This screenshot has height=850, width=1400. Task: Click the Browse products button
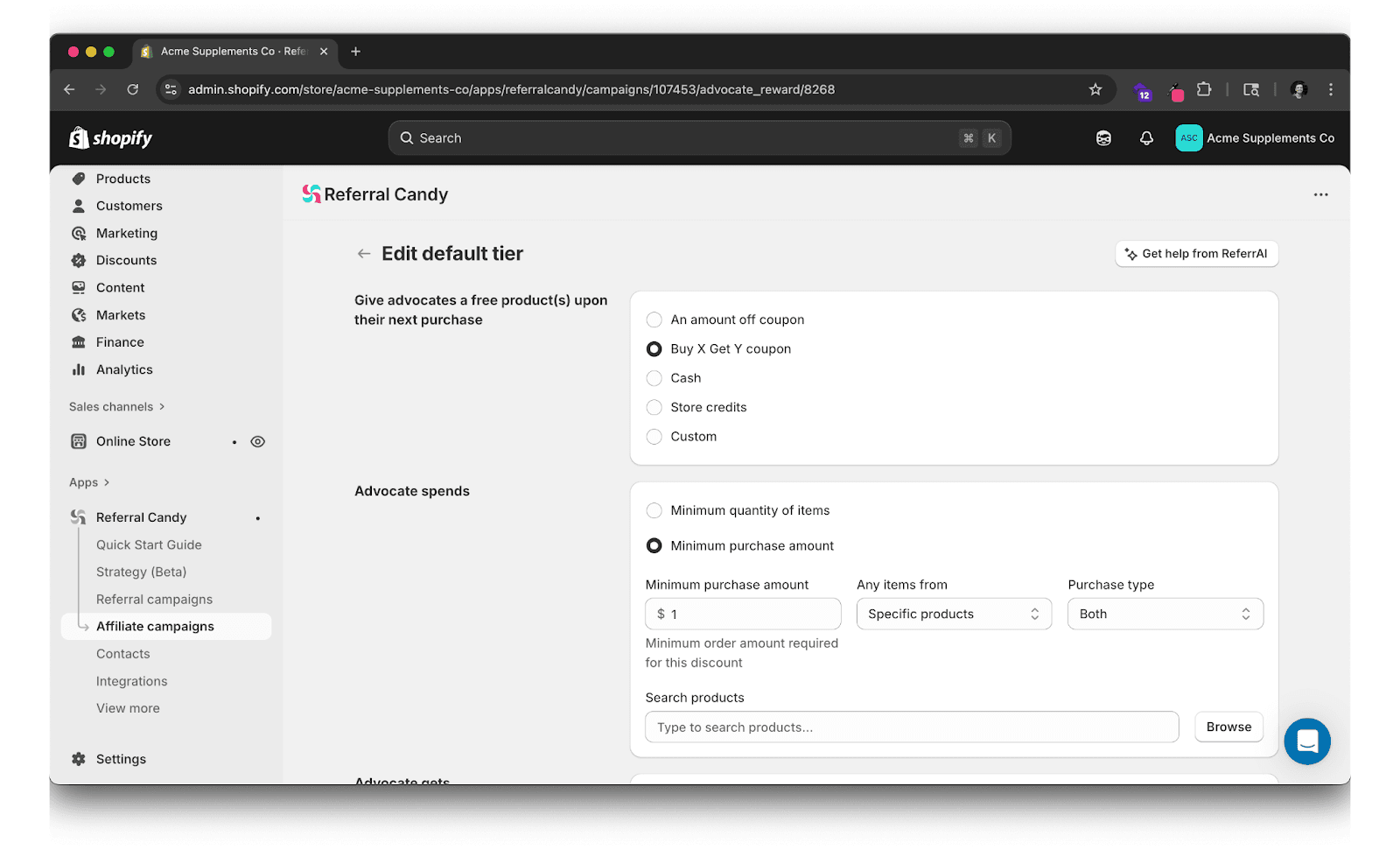1228,727
